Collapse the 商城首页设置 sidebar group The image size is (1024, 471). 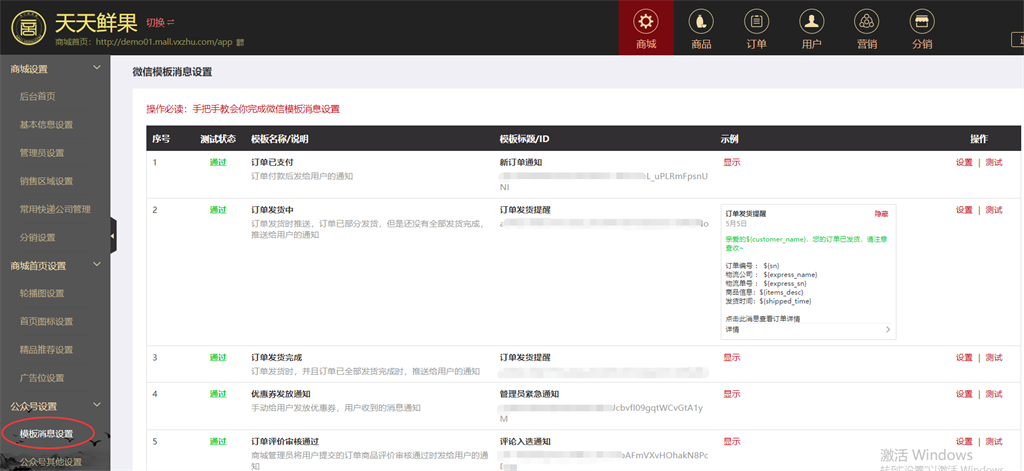(96, 265)
